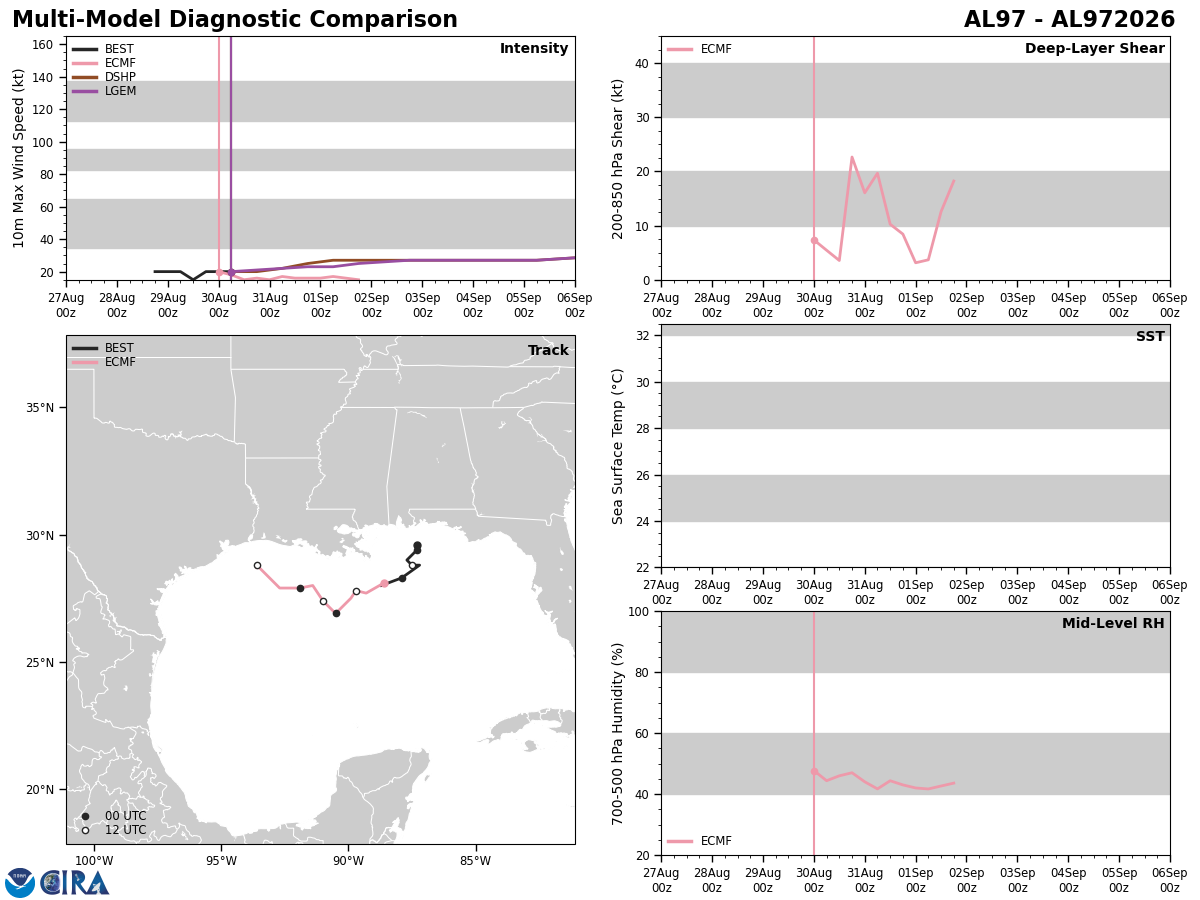Click the Deep-Layer Shear panel title
This screenshot has height=900, width=1200.
pos(1094,49)
